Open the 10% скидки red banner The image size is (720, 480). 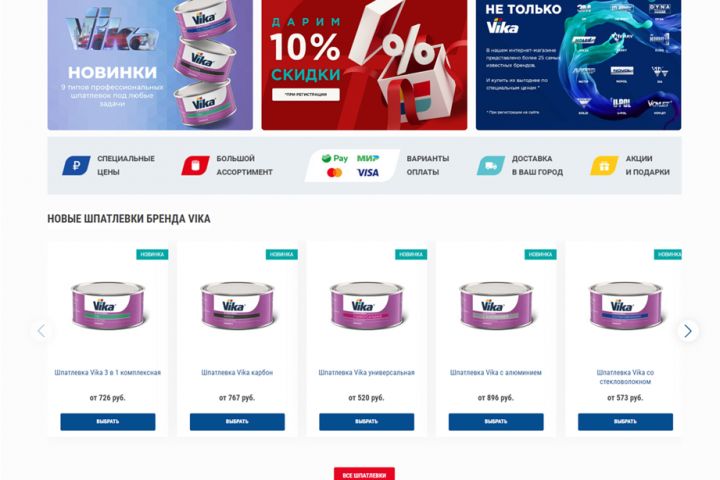click(x=364, y=65)
